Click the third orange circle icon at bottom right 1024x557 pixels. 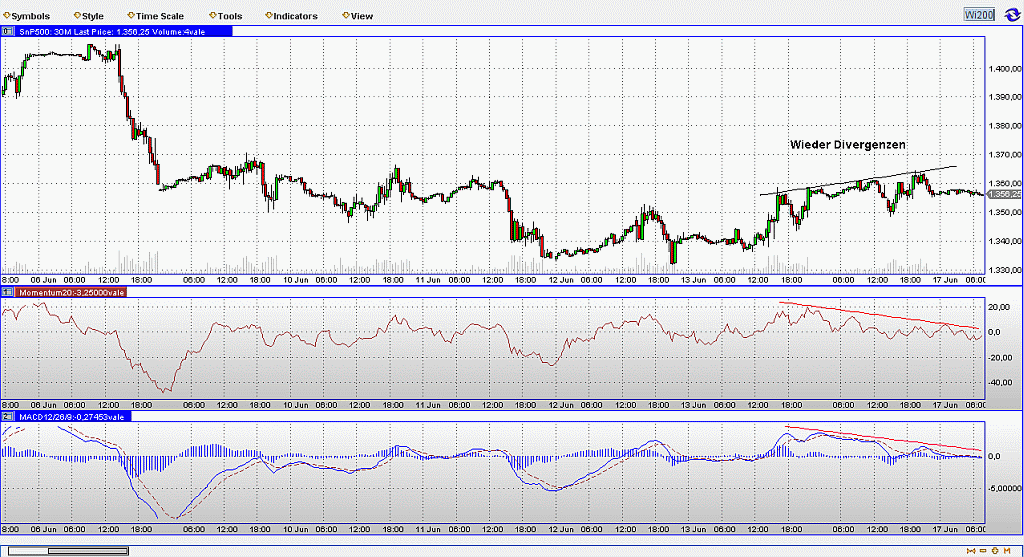[995, 551]
